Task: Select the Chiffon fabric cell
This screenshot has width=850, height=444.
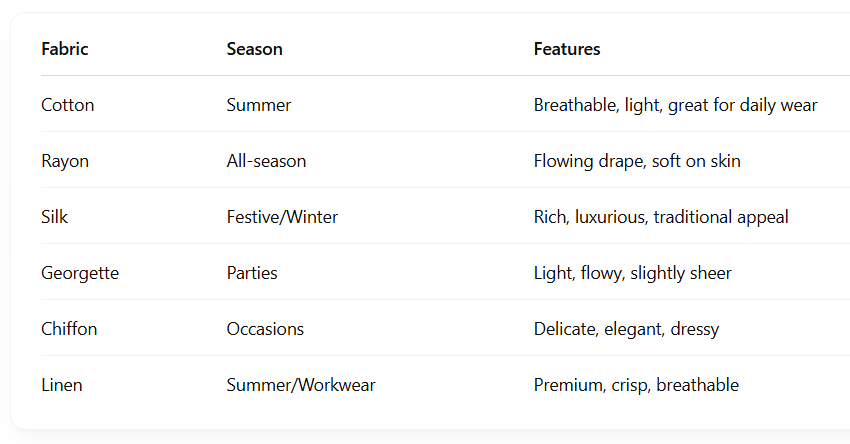Action: [x=69, y=329]
